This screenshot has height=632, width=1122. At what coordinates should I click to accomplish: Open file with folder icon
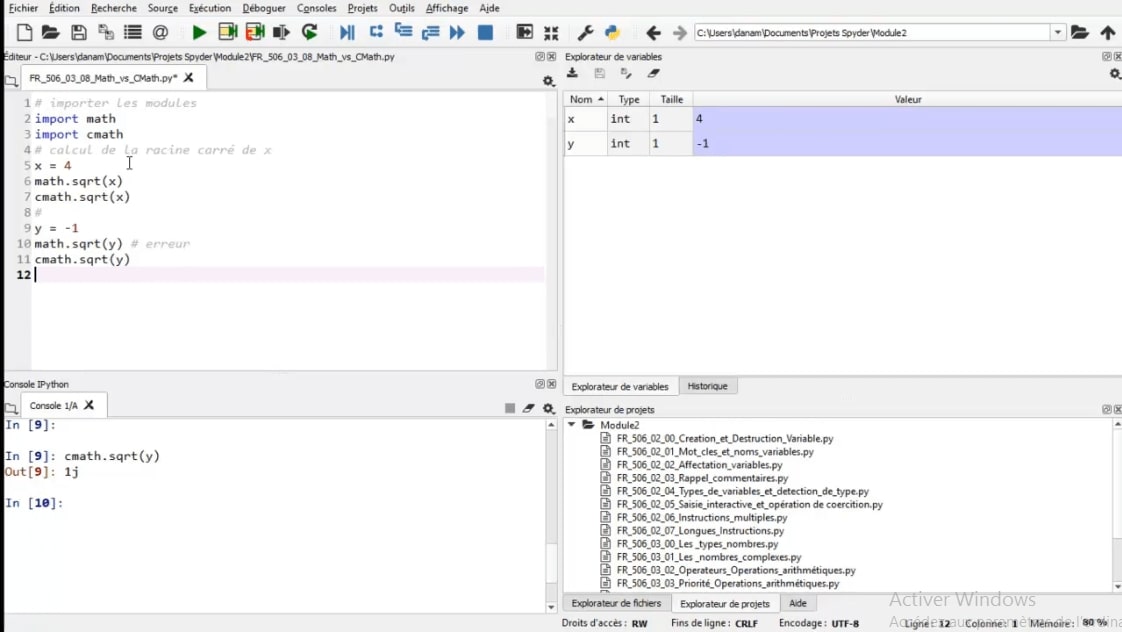[50, 32]
